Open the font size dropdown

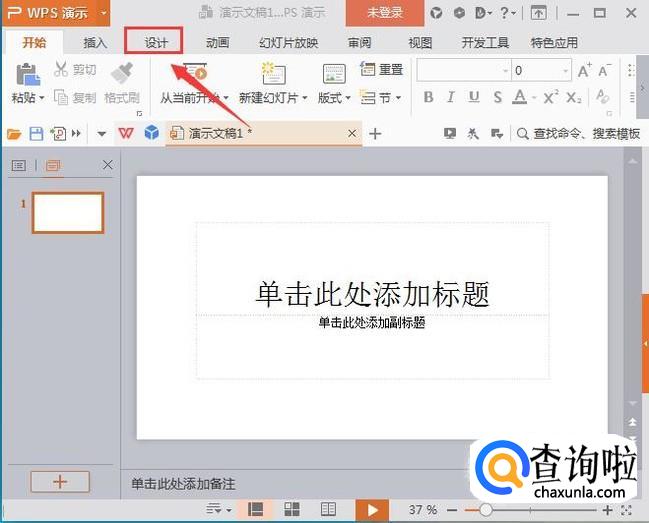point(565,71)
